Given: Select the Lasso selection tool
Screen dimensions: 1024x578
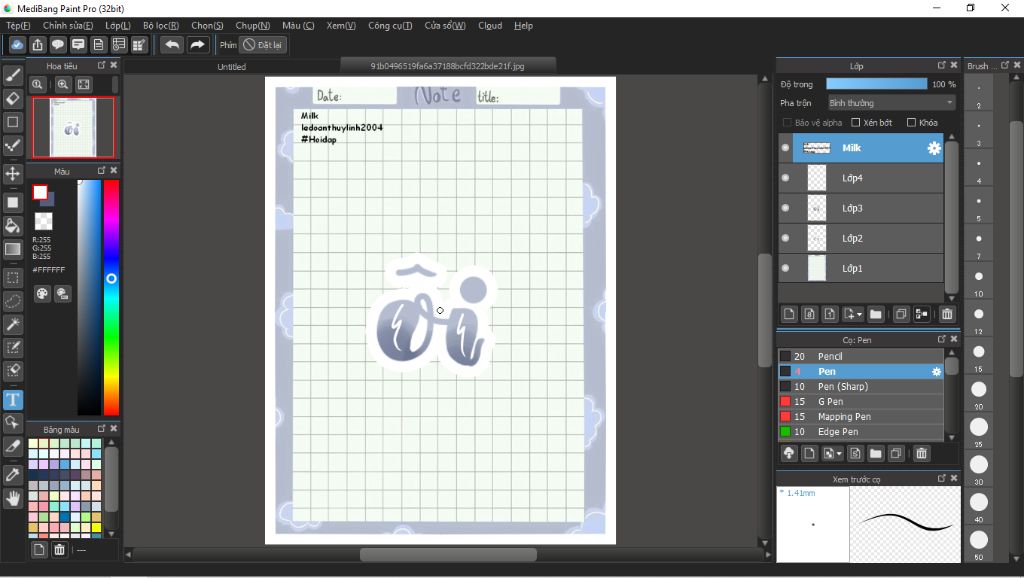Looking at the screenshot, I should click(x=12, y=301).
